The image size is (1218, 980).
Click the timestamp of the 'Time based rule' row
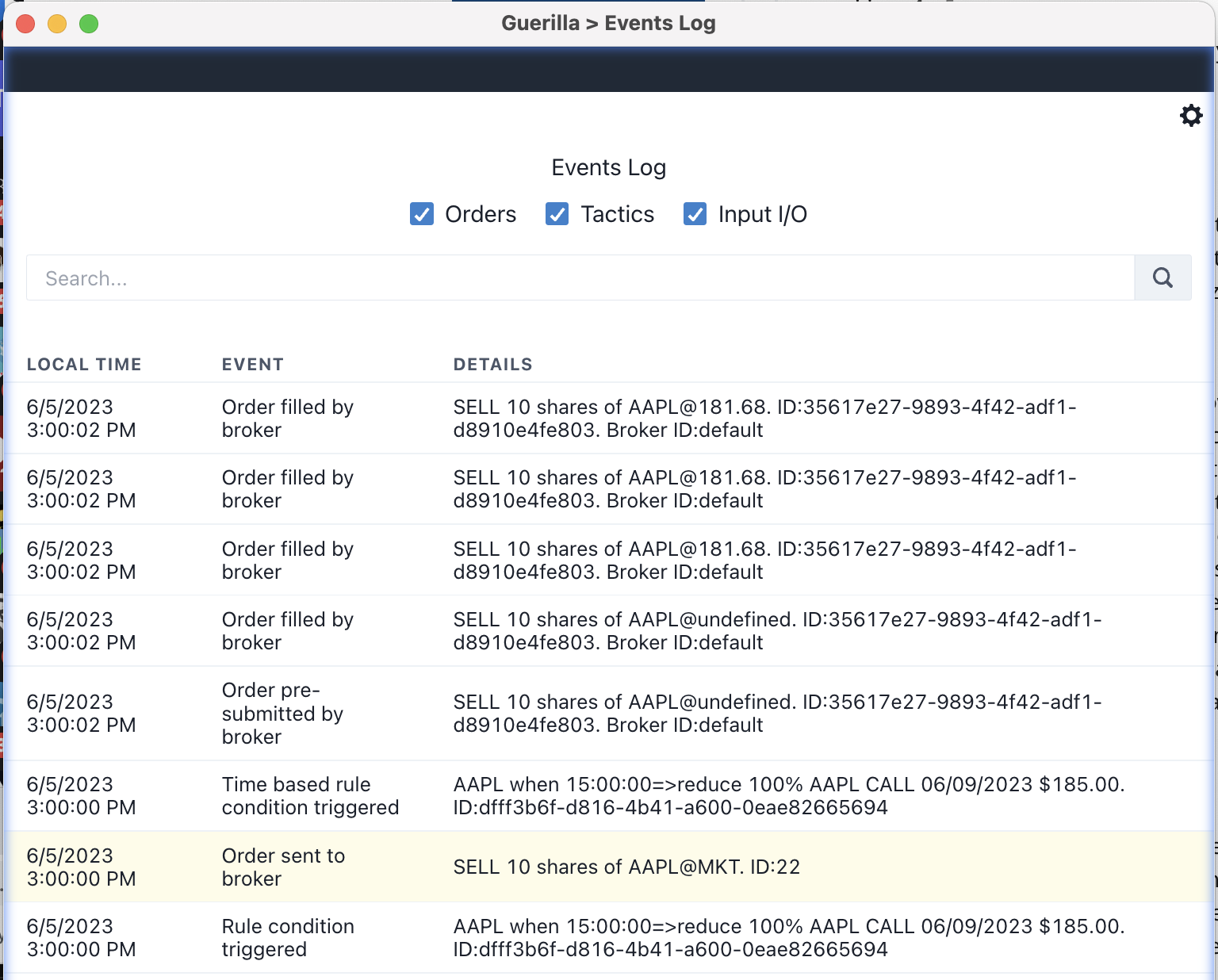pos(81,796)
